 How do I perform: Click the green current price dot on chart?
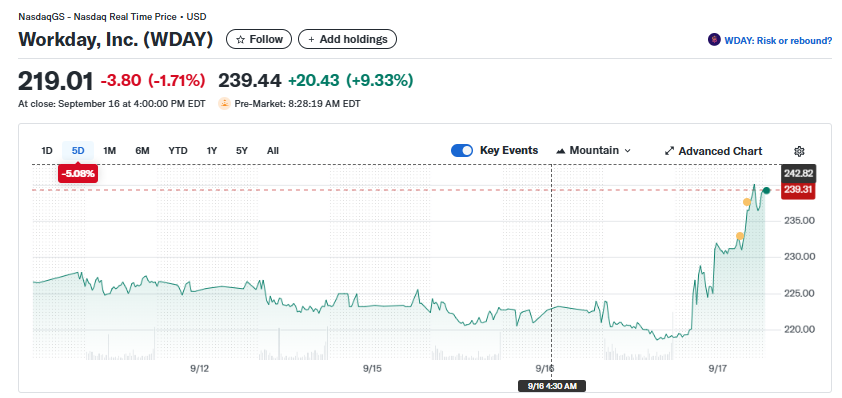(x=767, y=191)
